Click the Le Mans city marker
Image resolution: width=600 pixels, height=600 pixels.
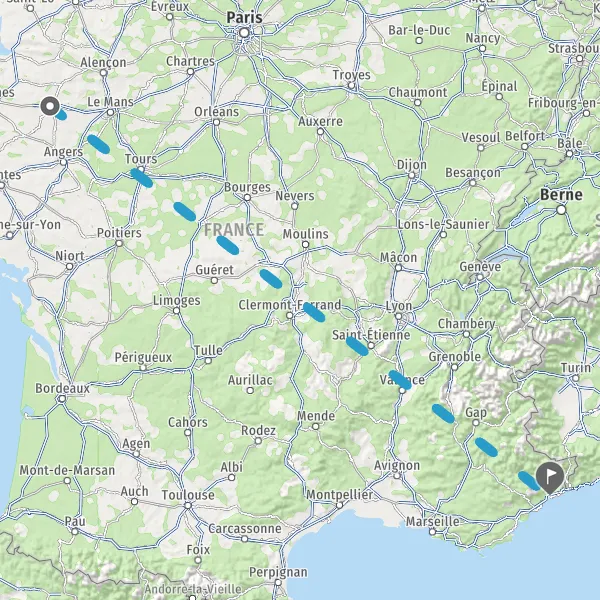(111, 112)
